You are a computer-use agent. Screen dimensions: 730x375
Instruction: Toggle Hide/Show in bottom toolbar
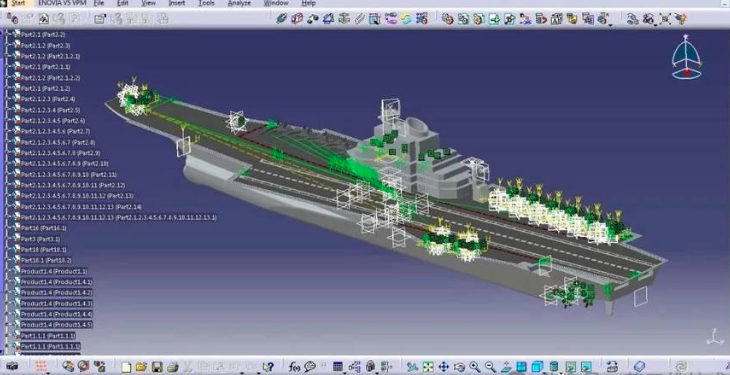pyautogui.click(x=571, y=367)
